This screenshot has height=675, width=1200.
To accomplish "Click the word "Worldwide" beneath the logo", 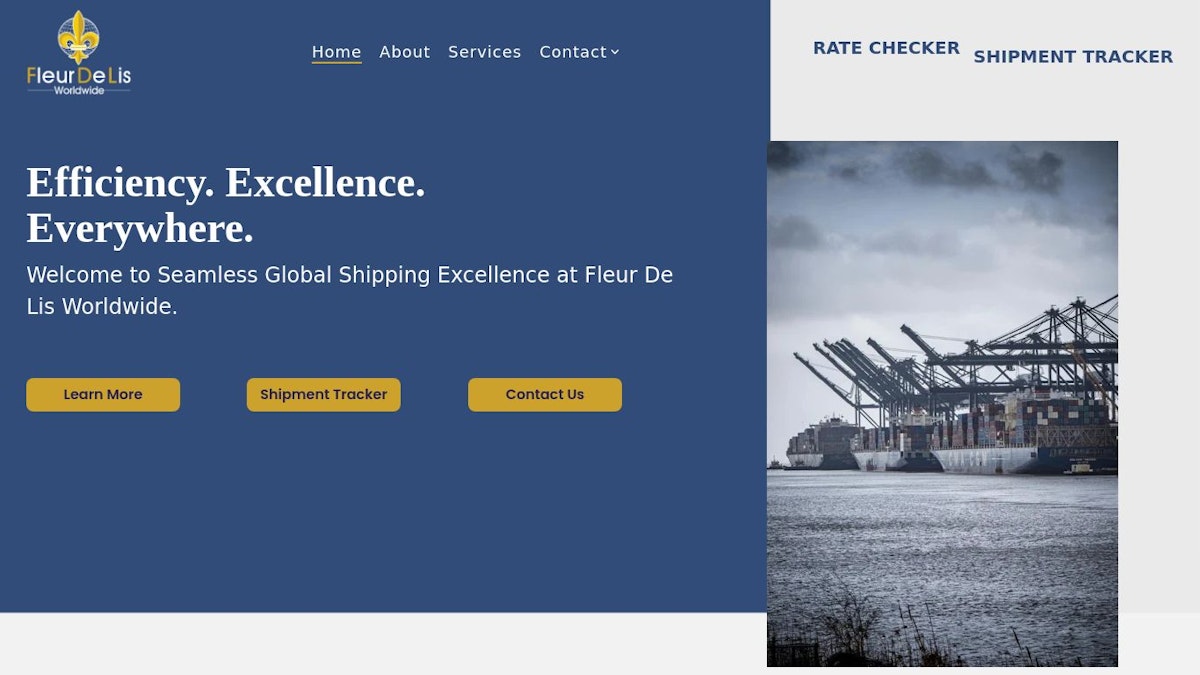I will click(x=78, y=90).
